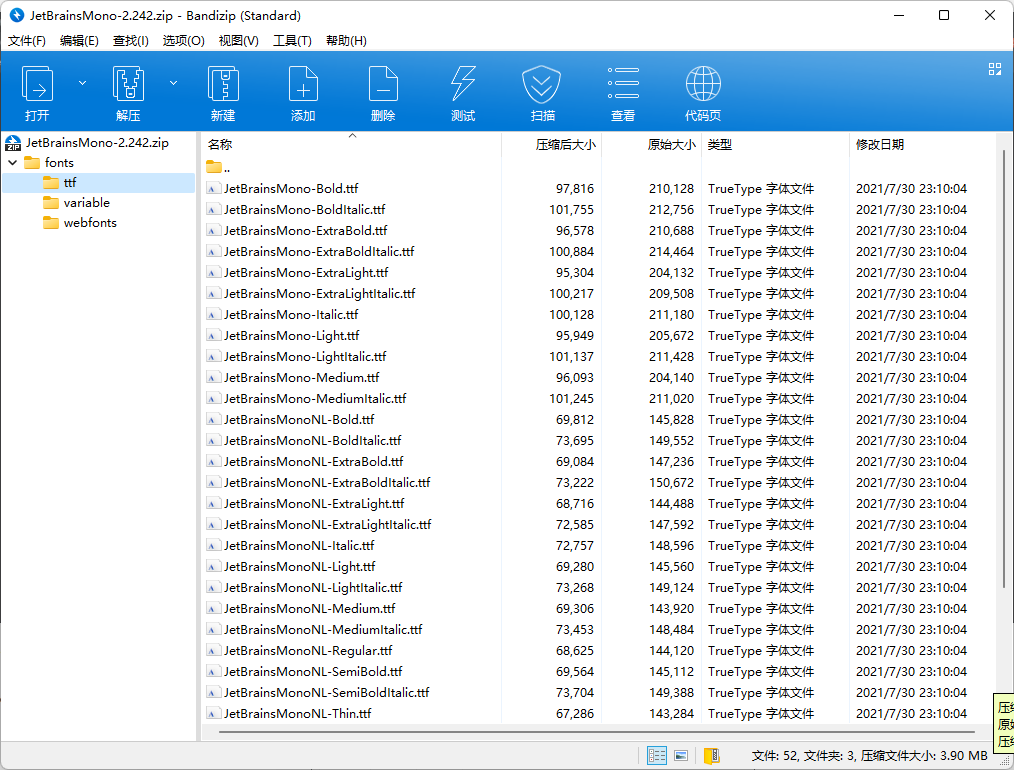Click the Extract (解压) toolbar icon
The image size is (1014, 770).
(x=128, y=83)
